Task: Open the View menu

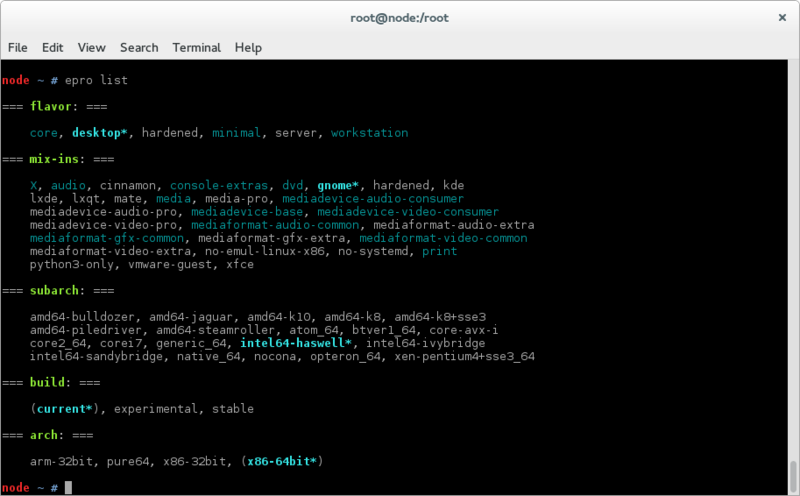Action: [x=91, y=47]
